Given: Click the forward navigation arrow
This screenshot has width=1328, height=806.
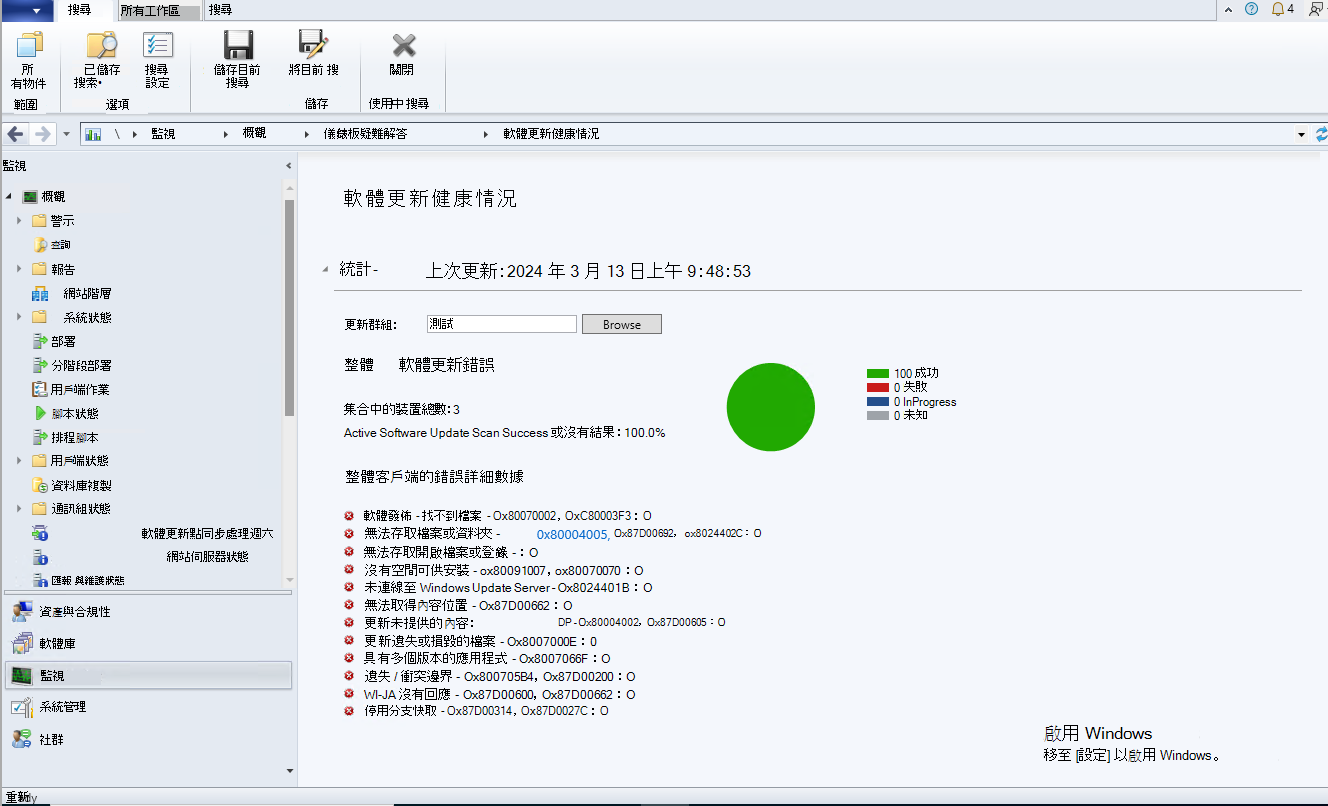Looking at the screenshot, I should (42, 134).
